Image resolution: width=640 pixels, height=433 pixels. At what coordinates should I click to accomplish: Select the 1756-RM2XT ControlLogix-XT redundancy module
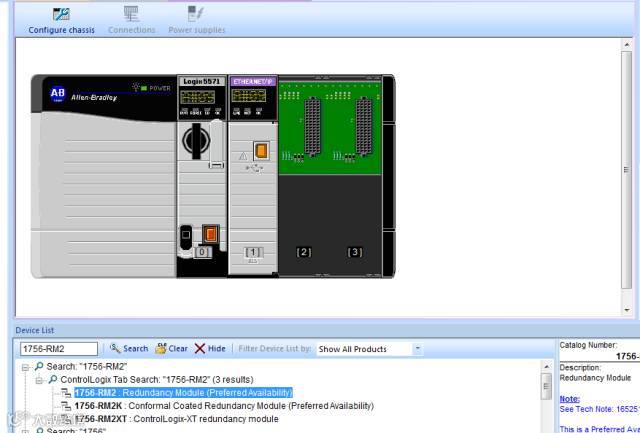pos(176,419)
